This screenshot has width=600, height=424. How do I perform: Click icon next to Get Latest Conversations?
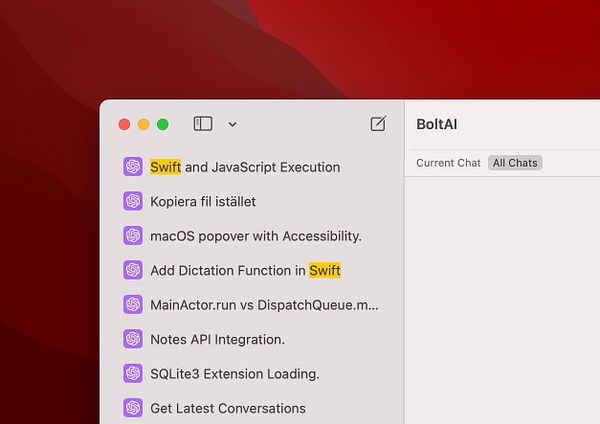(x=133, y=408)
